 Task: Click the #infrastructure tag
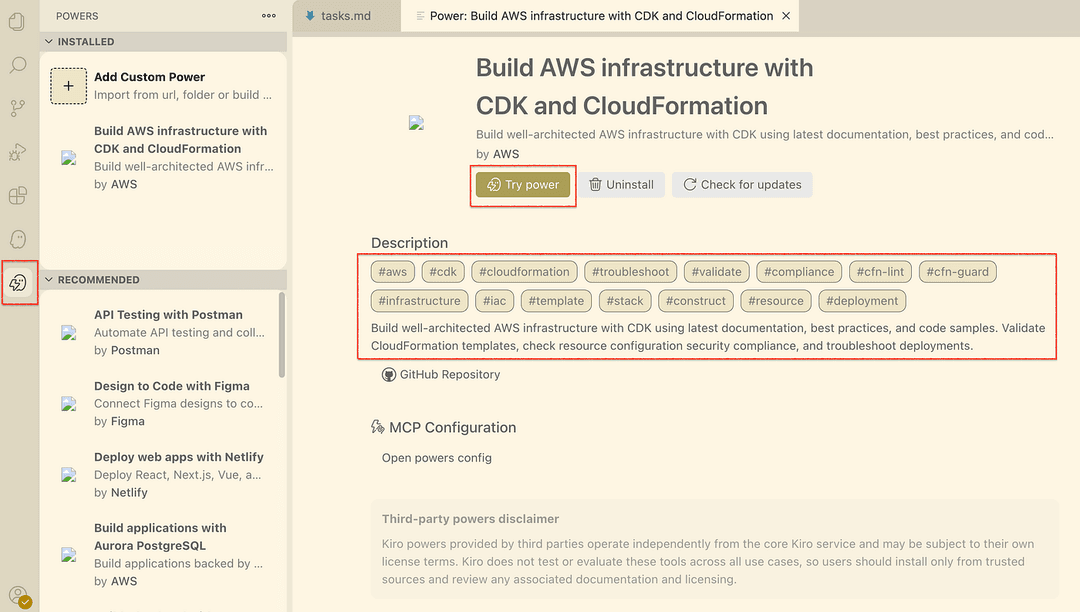419,301
